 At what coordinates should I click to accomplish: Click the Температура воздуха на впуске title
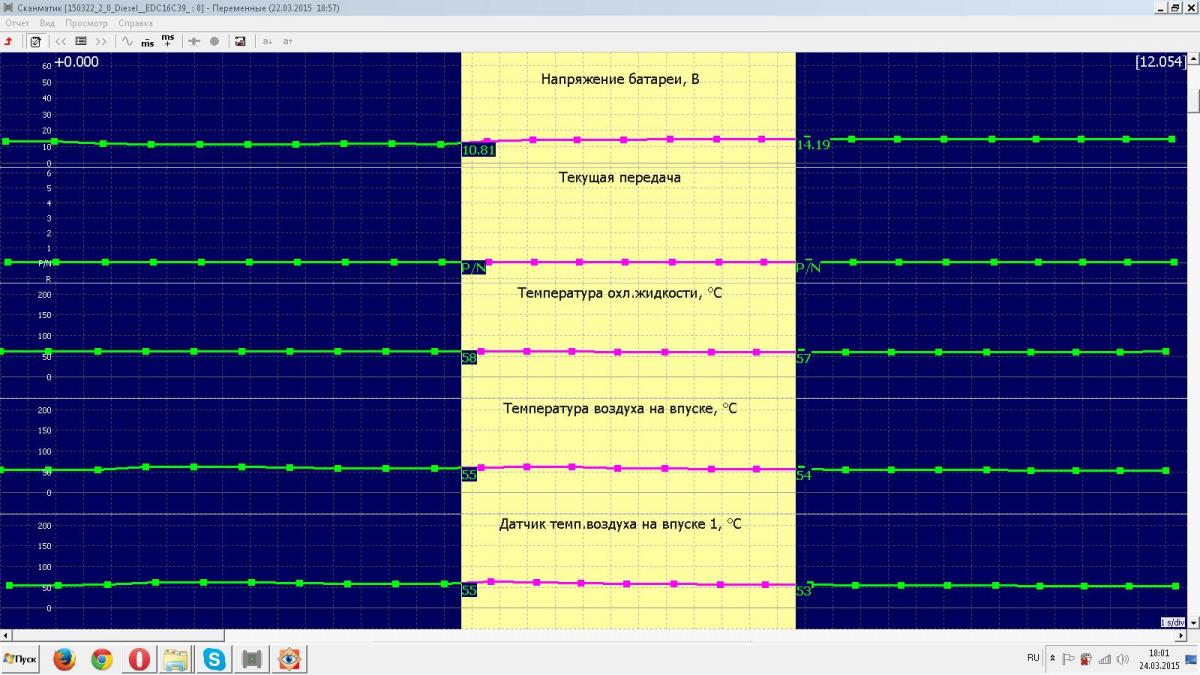tap(620, 408)
